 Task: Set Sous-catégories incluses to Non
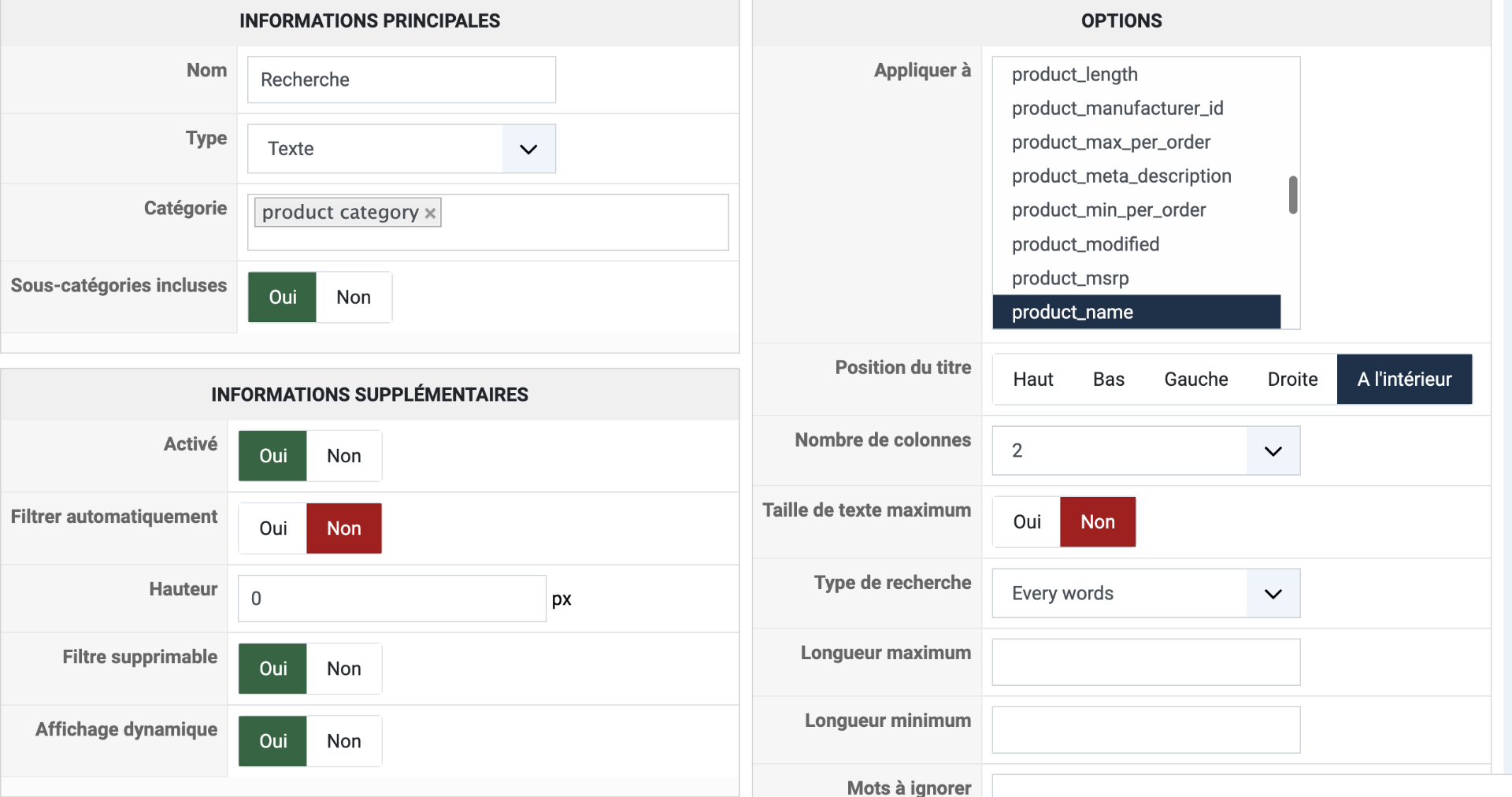354,298
